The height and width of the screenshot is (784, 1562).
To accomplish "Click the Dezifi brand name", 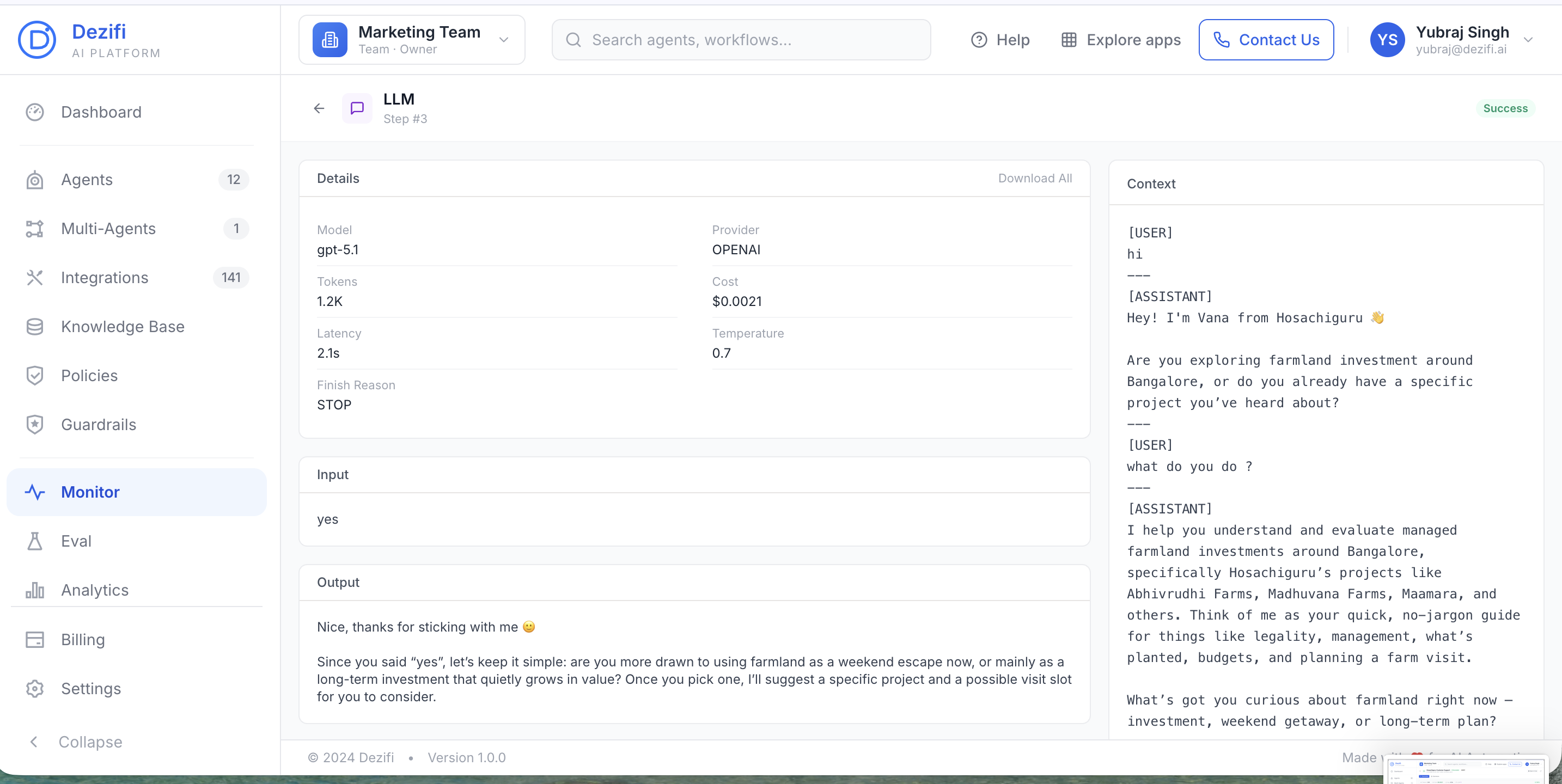I will coord(99,32).
